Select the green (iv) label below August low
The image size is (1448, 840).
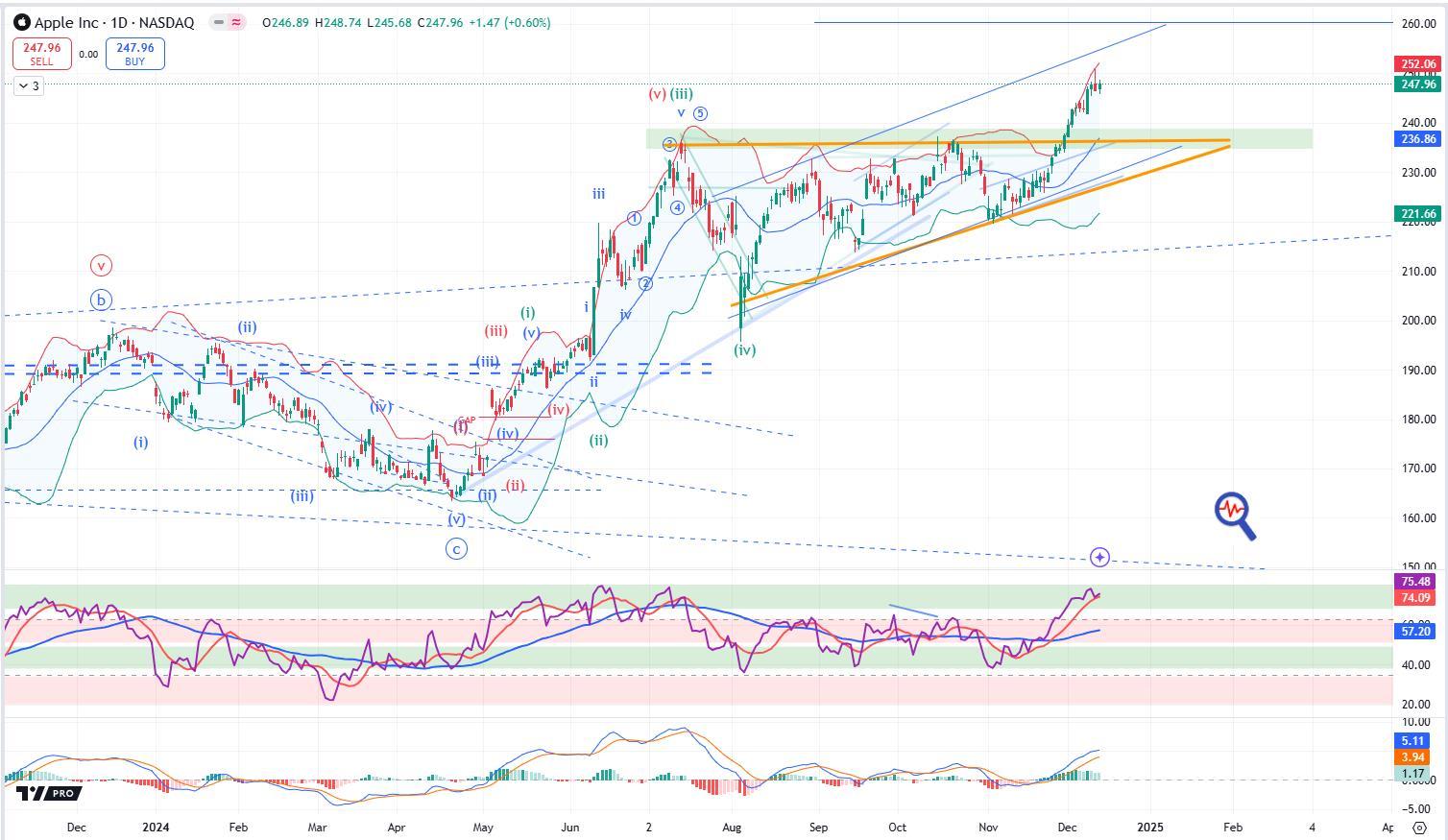745,350
